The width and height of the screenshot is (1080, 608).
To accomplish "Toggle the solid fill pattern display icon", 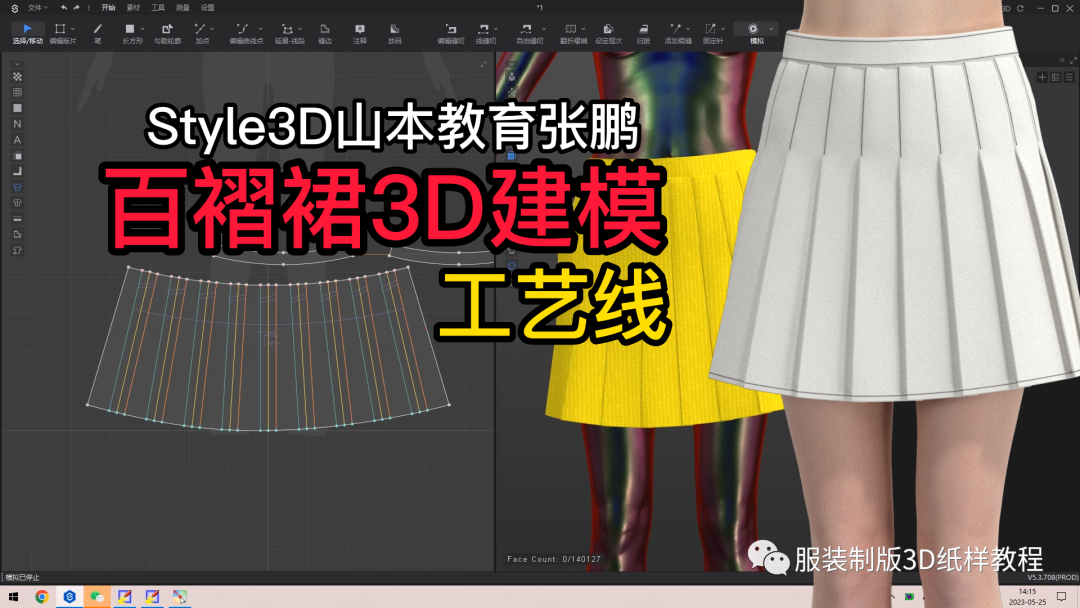I will [17, 108].
